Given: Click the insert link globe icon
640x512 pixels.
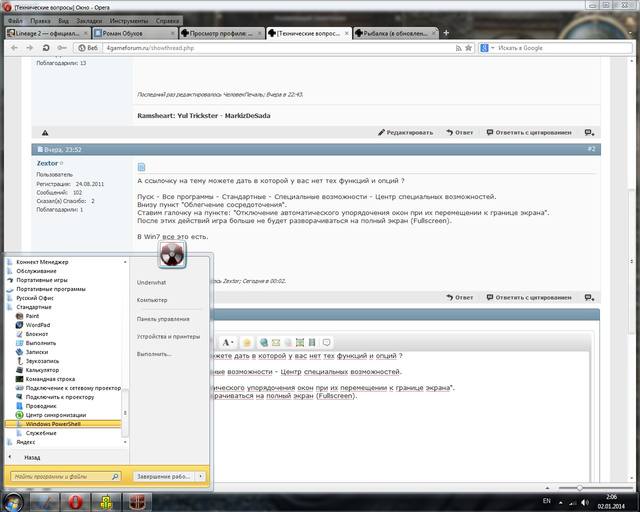Looking at the screenshot, I should [x=264, y=343].
